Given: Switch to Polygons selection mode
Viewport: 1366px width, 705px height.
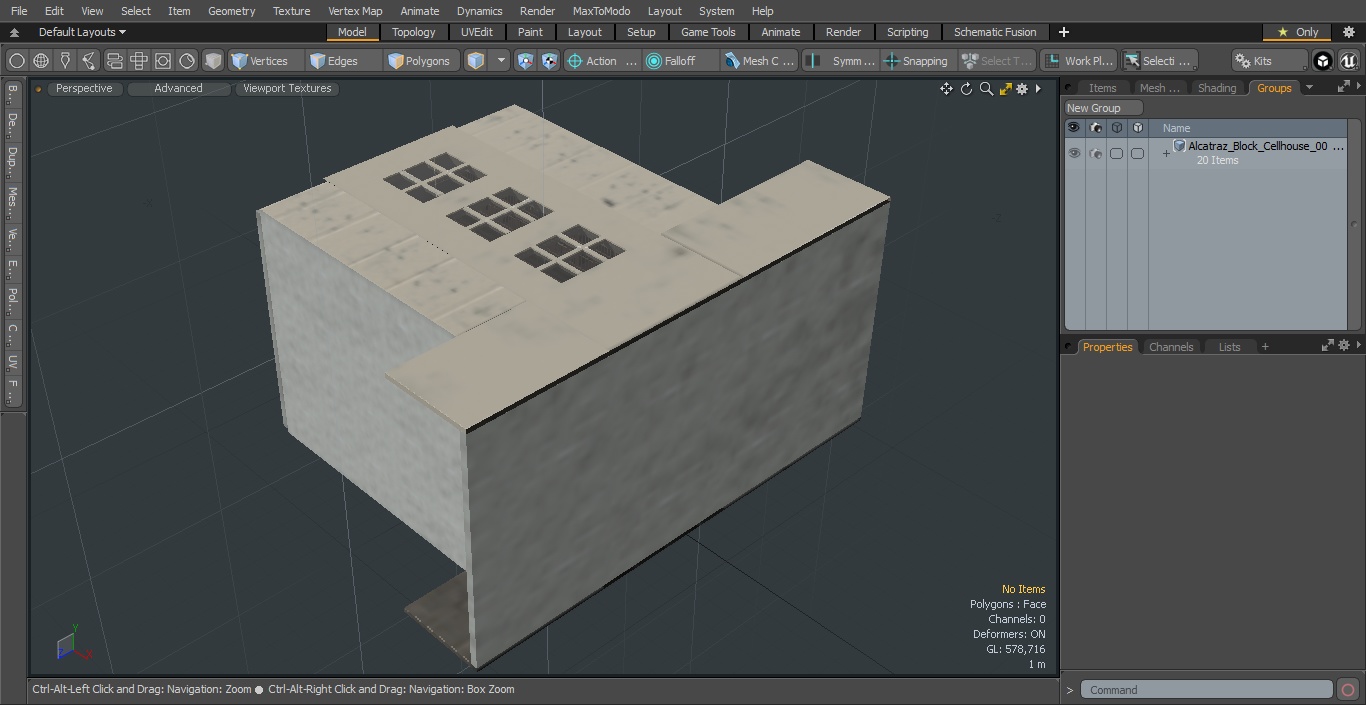Looking at the screenshot, I should pos(422,61).
